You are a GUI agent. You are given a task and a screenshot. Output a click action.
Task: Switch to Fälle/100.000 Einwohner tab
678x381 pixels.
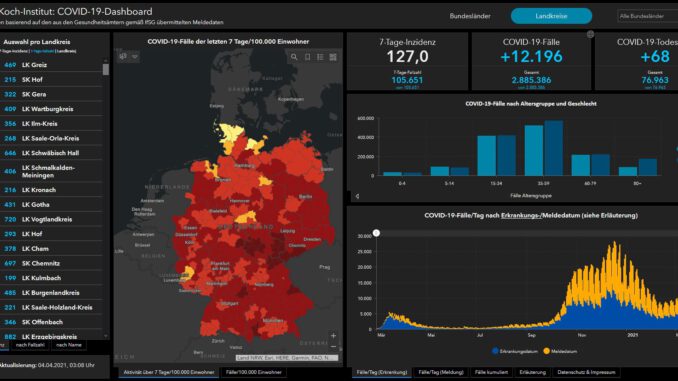pyautogui.click(x=254, y=372)
